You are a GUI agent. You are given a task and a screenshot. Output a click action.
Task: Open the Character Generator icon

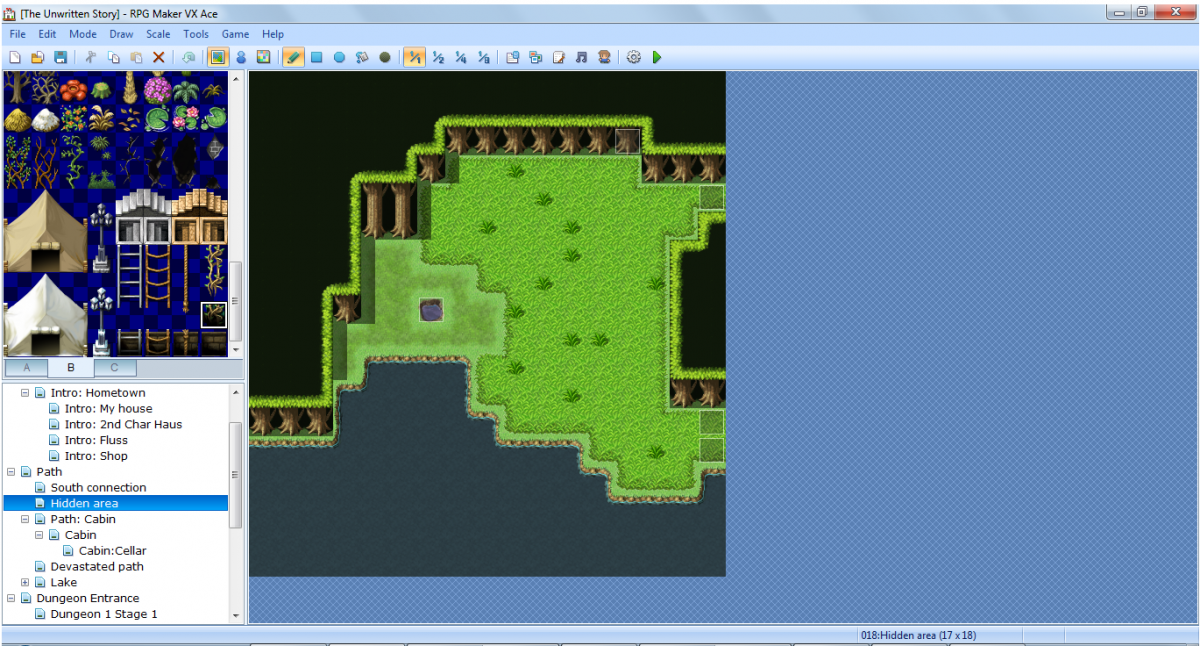tap(604, 57)
